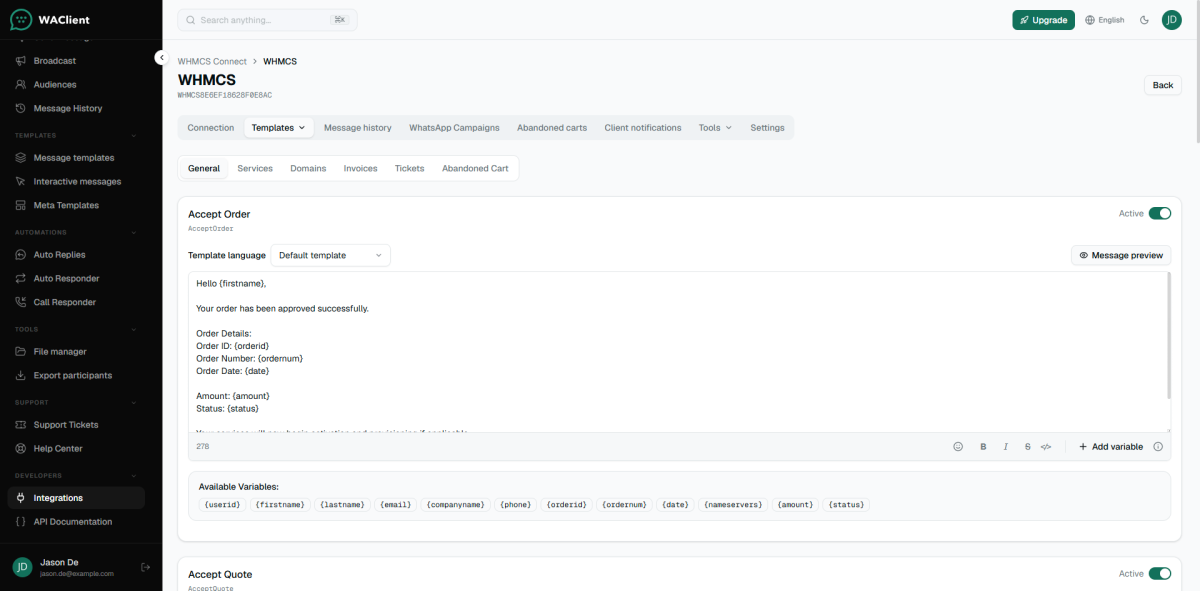
Task: Apply code formatting in editor
Action: click(1046, 447)
